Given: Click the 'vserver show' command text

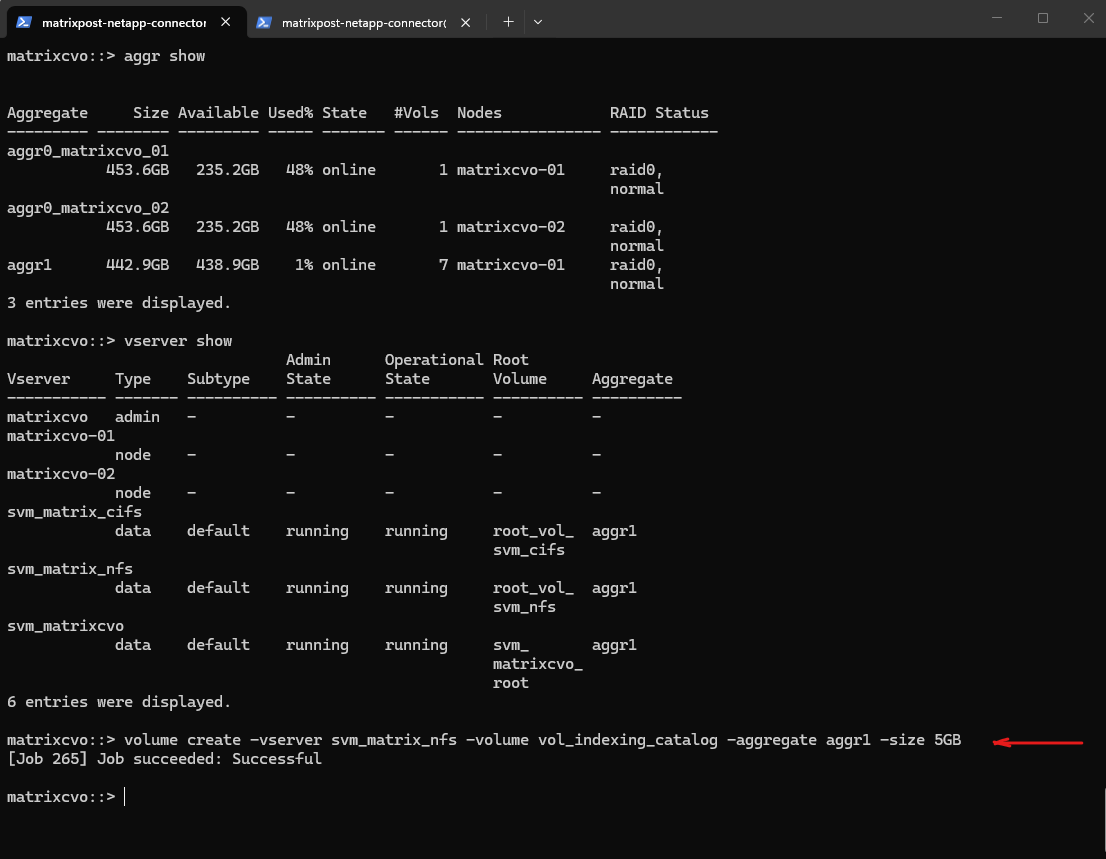Looking at the screenshot, I should pos(177,341).
